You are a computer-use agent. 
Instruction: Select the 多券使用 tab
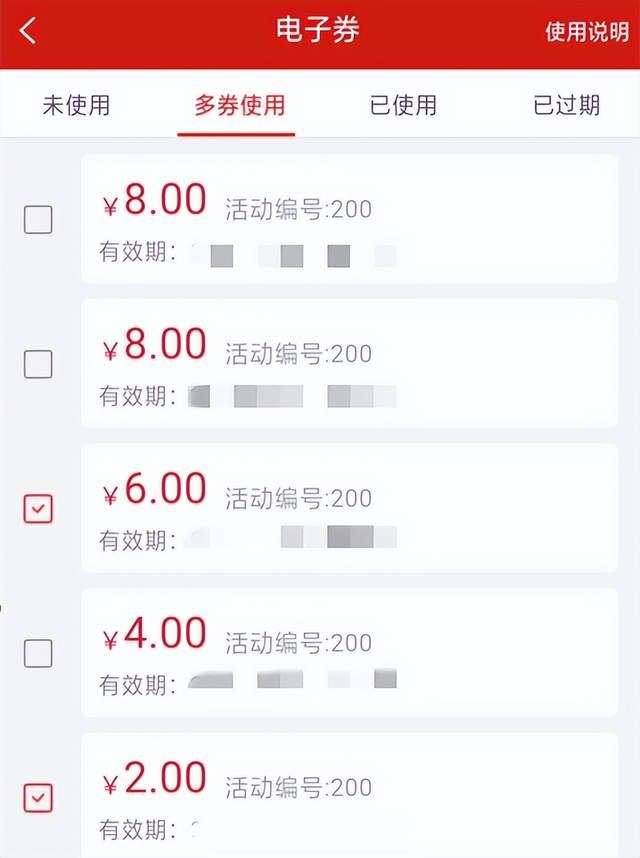pos(239,105)
